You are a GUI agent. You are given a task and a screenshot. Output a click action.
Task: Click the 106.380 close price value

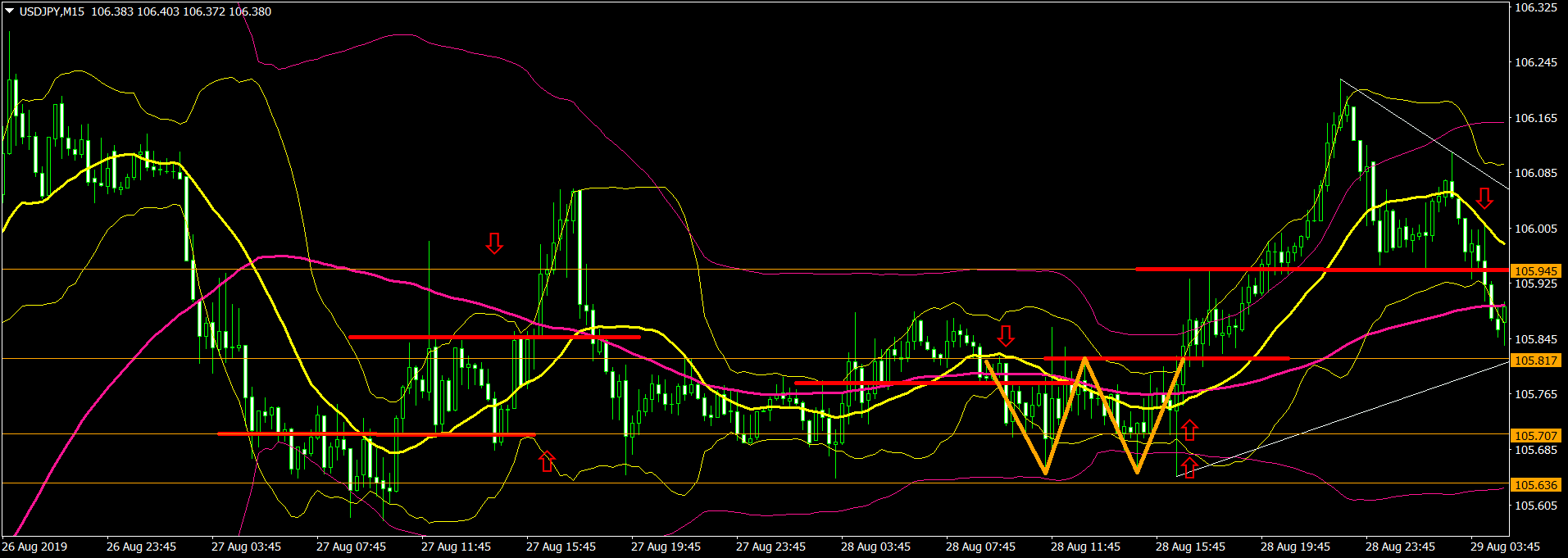point(250,11)
